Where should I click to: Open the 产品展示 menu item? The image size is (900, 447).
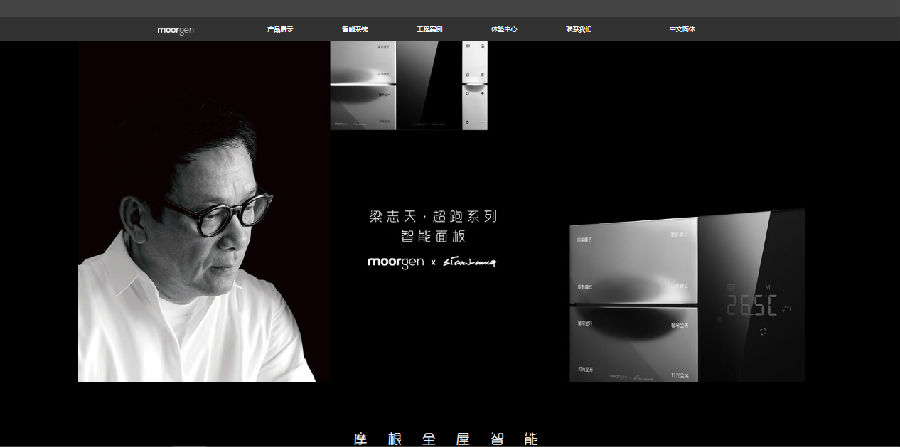[x=280, y=29]
